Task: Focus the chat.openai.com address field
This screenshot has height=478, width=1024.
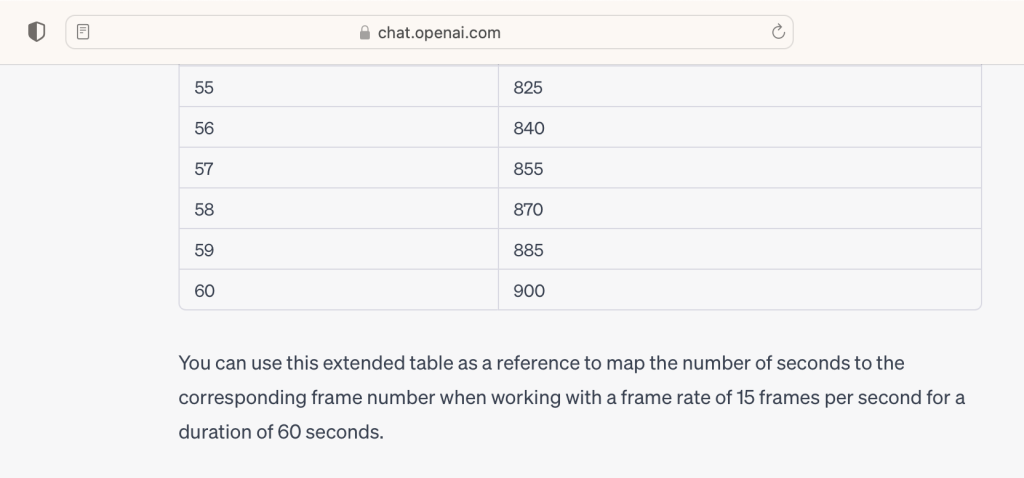Action: [430, 32]
